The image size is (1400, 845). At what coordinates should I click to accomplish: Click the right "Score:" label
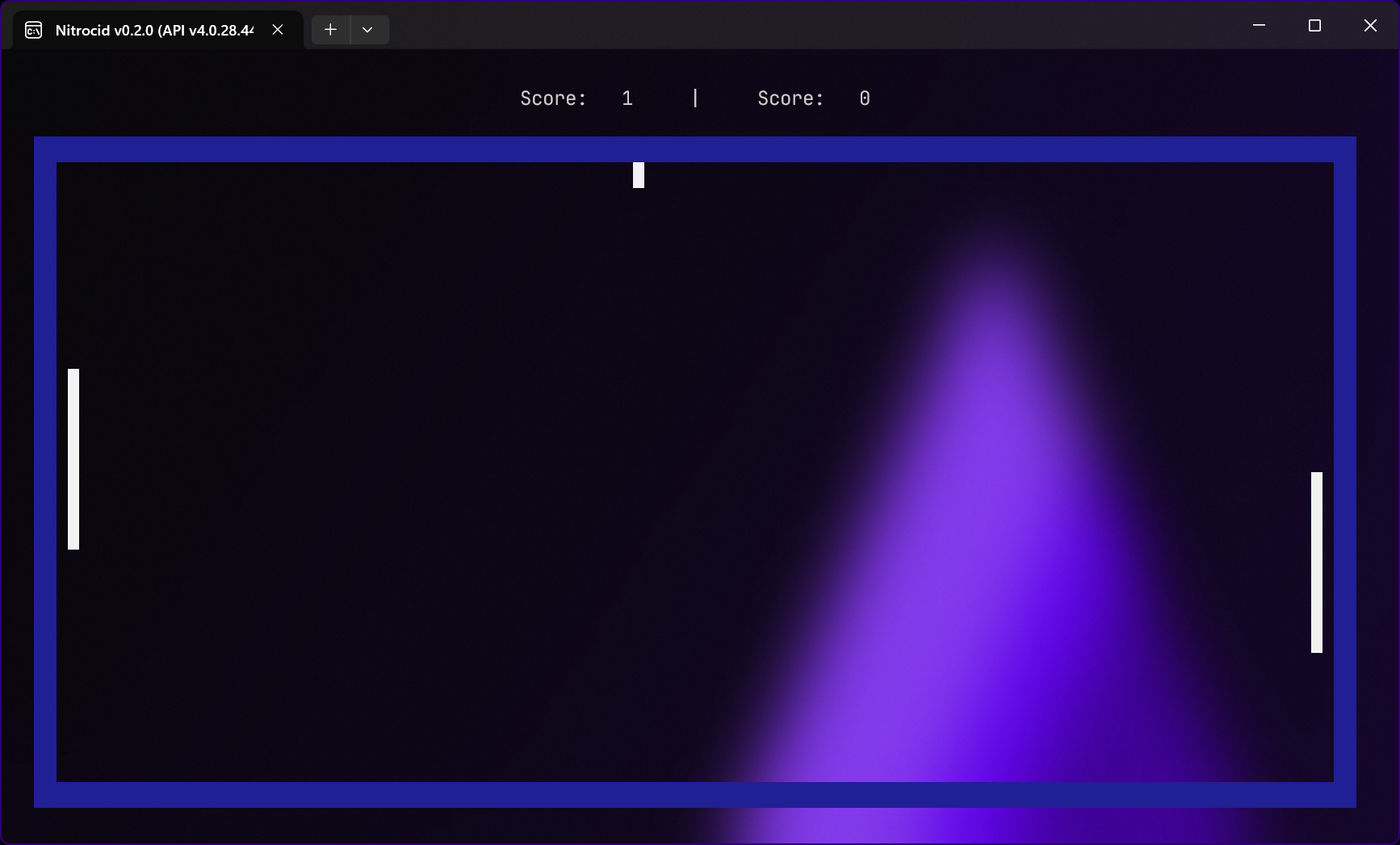[790, 98]
